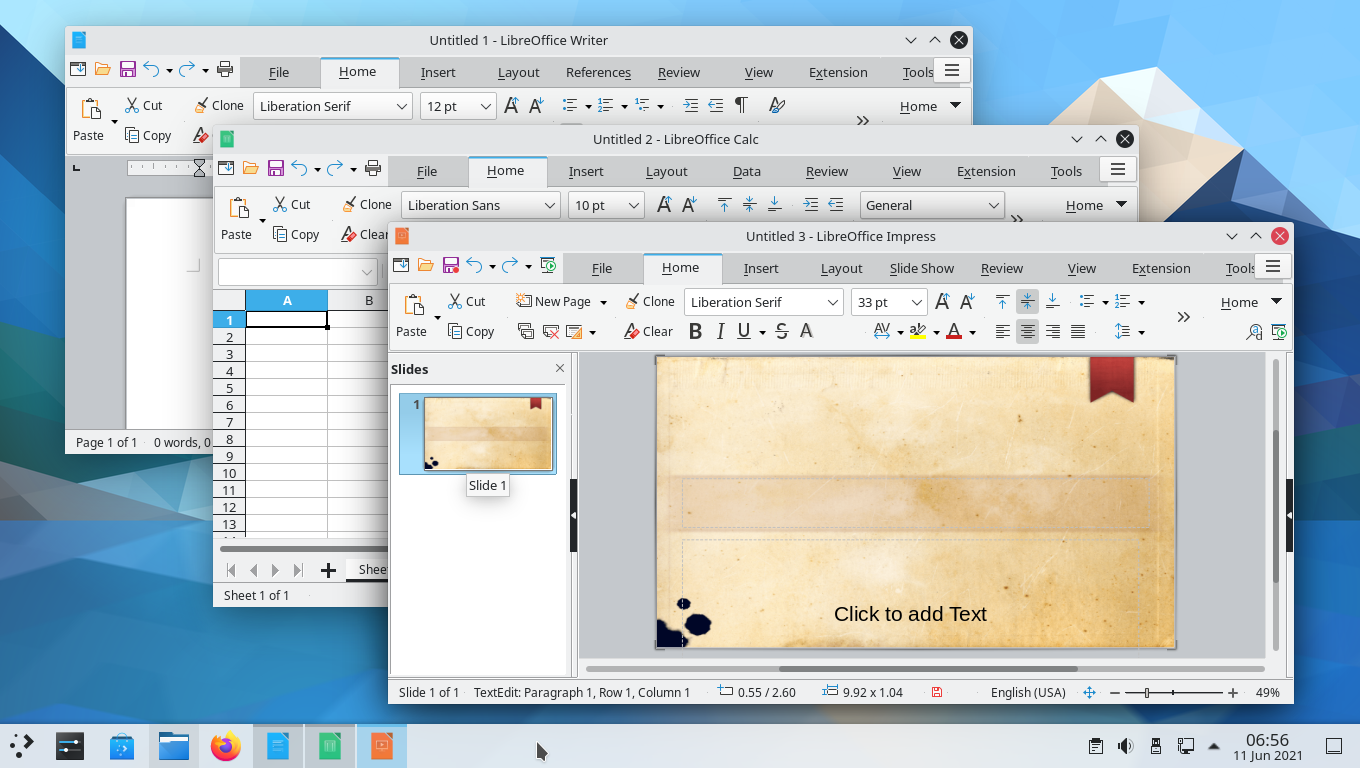Viewport: 1360px width, 768px height.
Task: Toggle center horizontal alignment in Impress
Action: pos(1028,331)
